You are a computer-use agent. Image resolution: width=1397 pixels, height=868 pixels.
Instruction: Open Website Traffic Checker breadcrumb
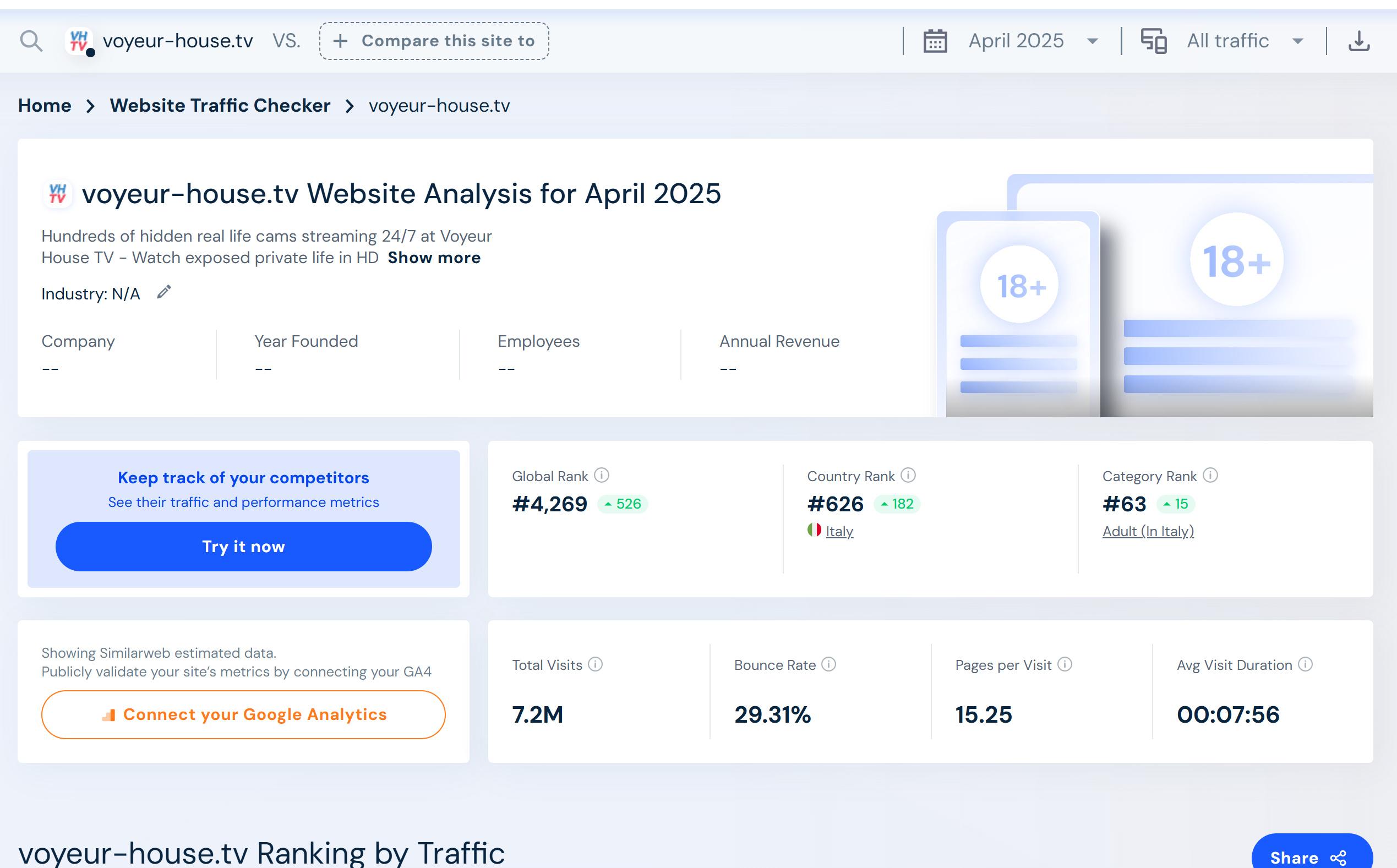(x=220, y=106)
